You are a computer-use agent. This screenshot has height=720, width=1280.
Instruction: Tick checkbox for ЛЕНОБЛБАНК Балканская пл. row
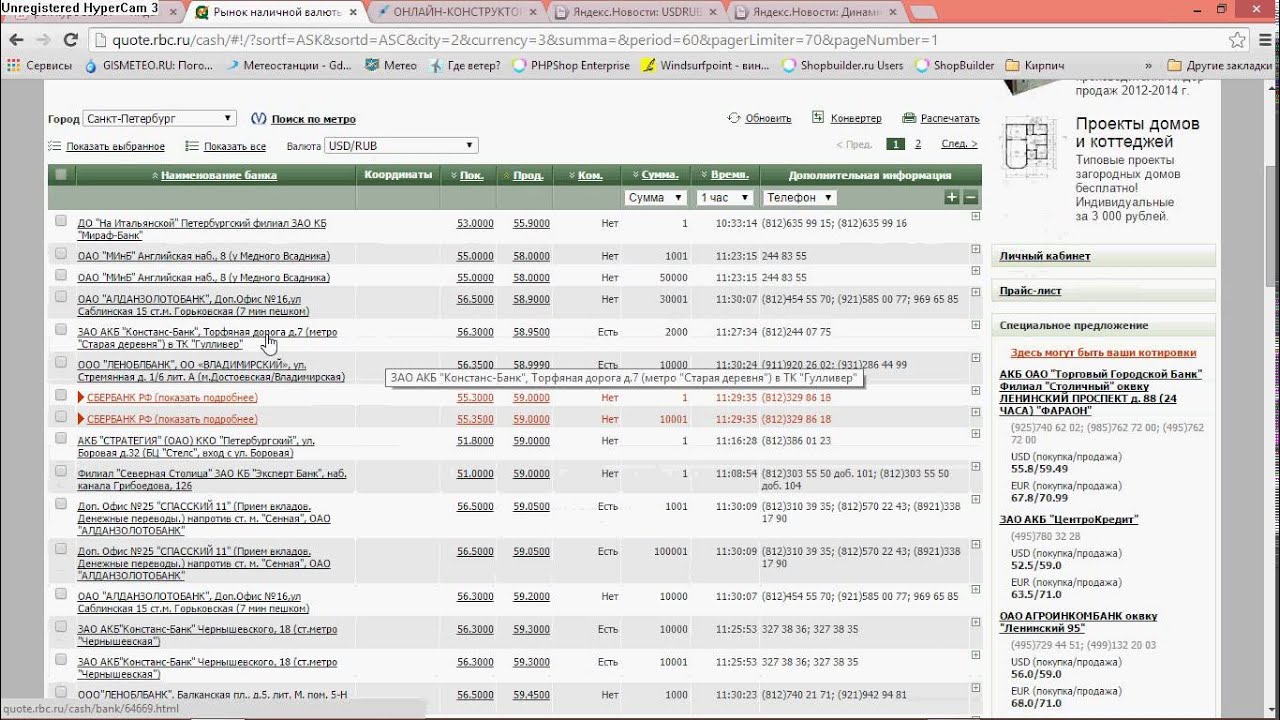coord(61,693)
